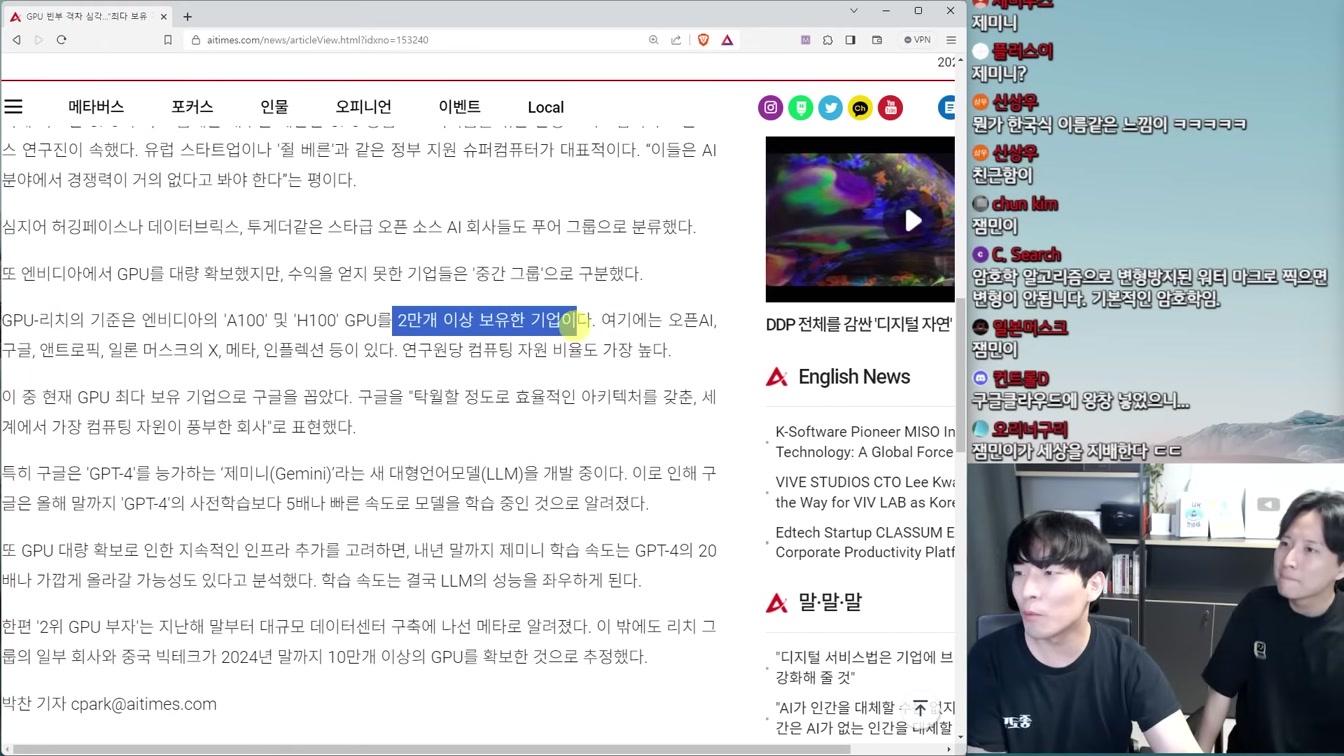The image size is (1344, 756).
Task: Click the reporter email cpark@aitimes.com
Action: pos(144,704)
